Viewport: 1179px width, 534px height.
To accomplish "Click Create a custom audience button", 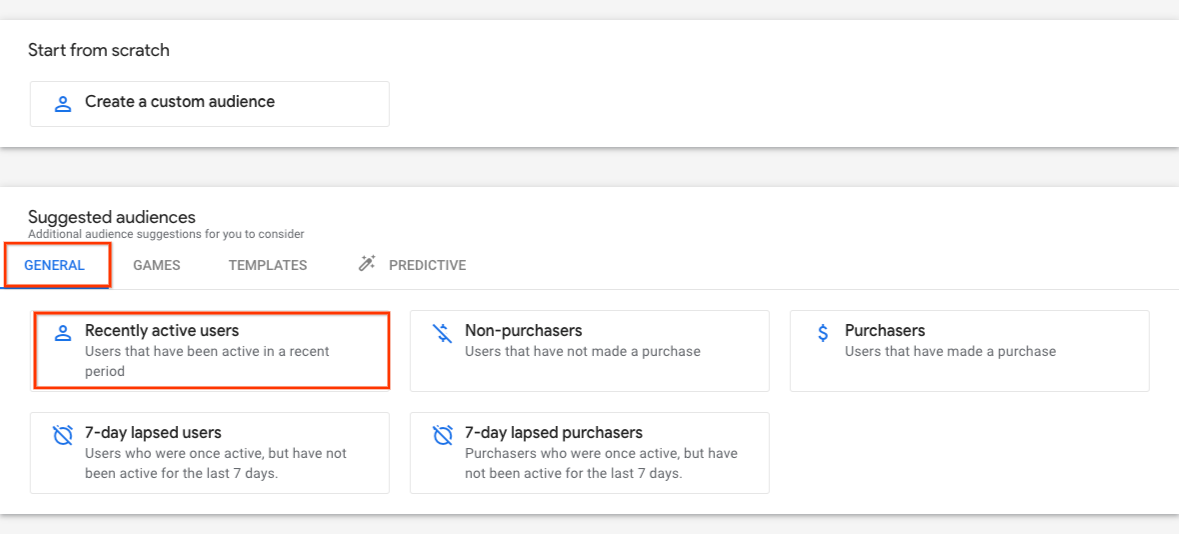I will pyautogui.click(x=210, y=104).
